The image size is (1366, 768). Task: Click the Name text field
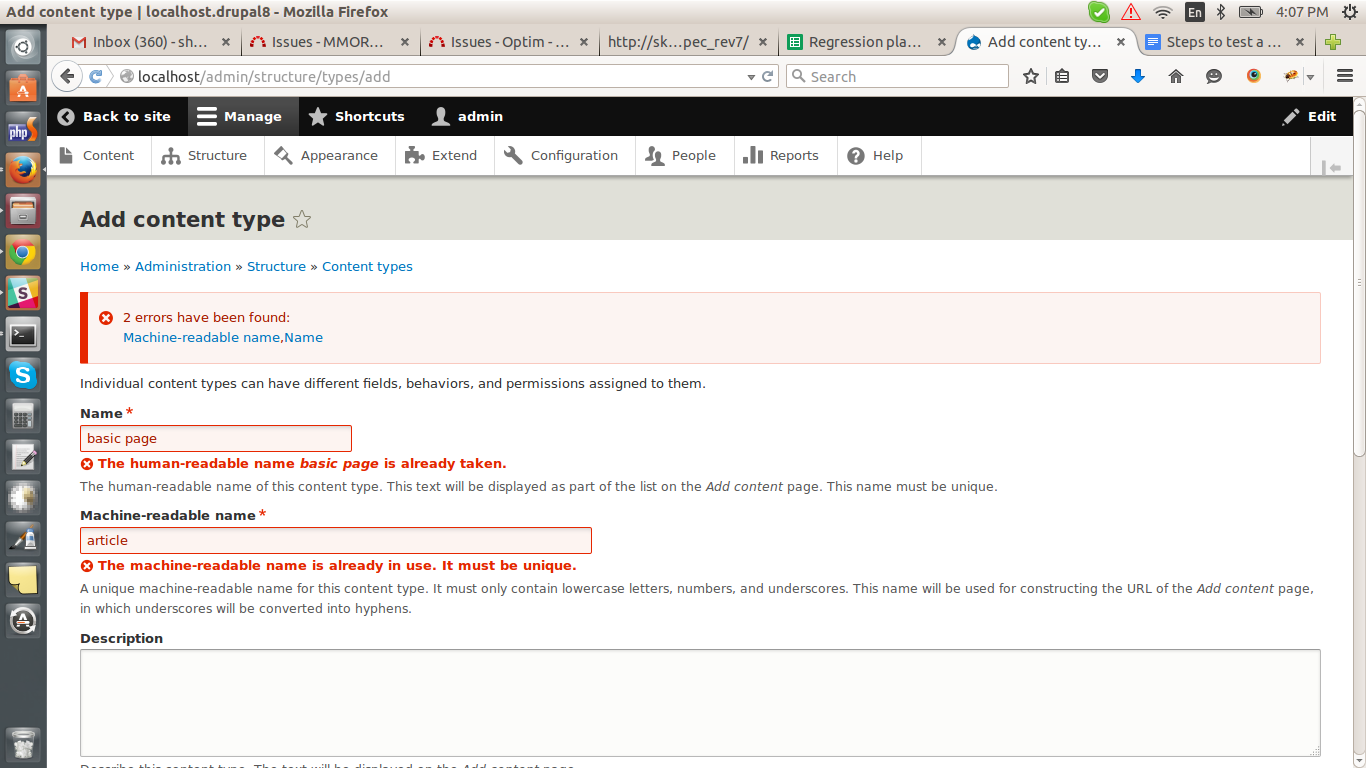coord(216,438)
